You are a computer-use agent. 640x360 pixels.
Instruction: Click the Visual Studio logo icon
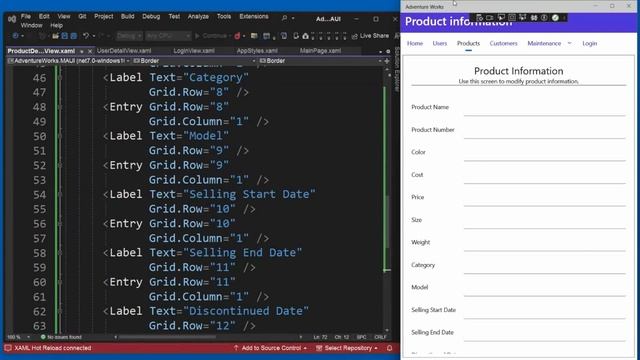[12, 19]
